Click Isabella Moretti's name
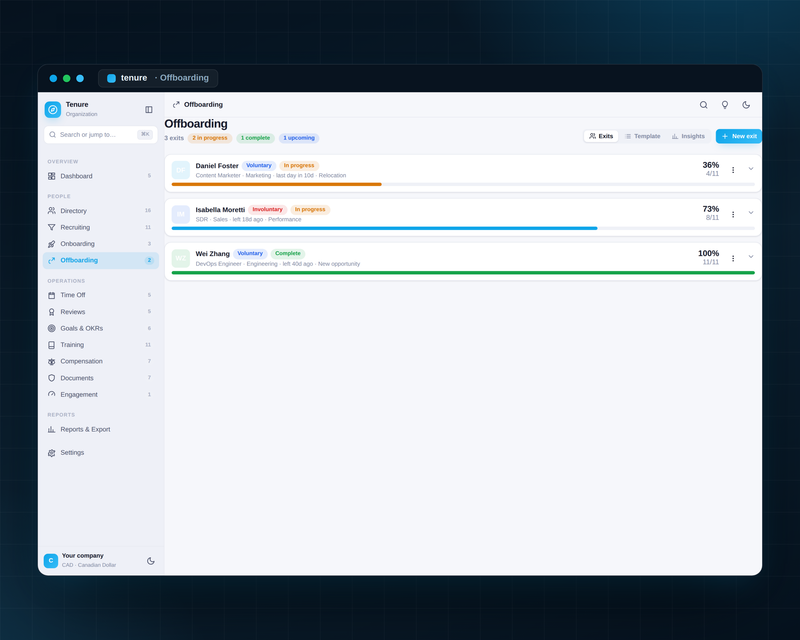This screenshot has width=800, height=640. (x=220, y=210)
